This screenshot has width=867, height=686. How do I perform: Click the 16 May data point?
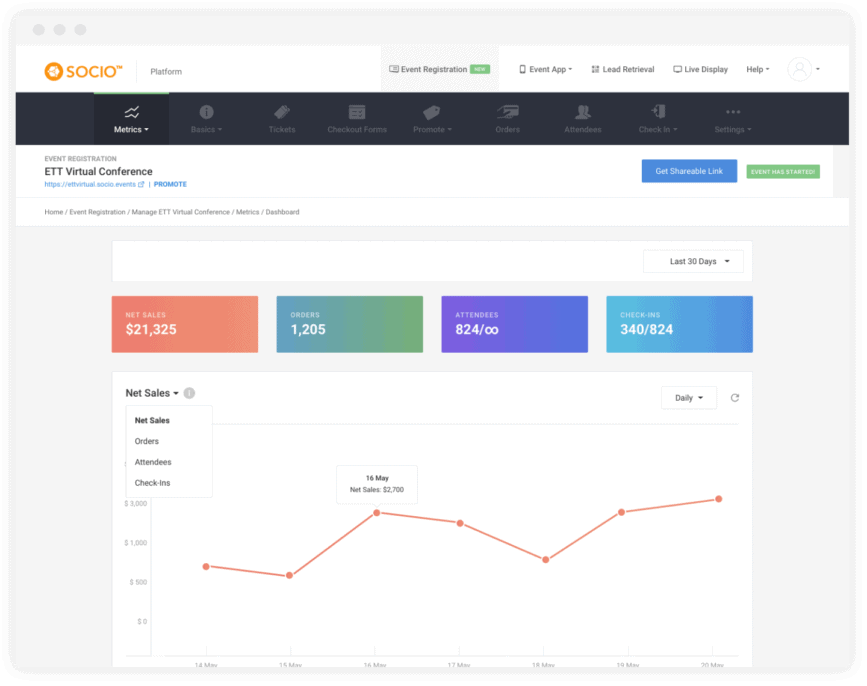pos(377,513)
